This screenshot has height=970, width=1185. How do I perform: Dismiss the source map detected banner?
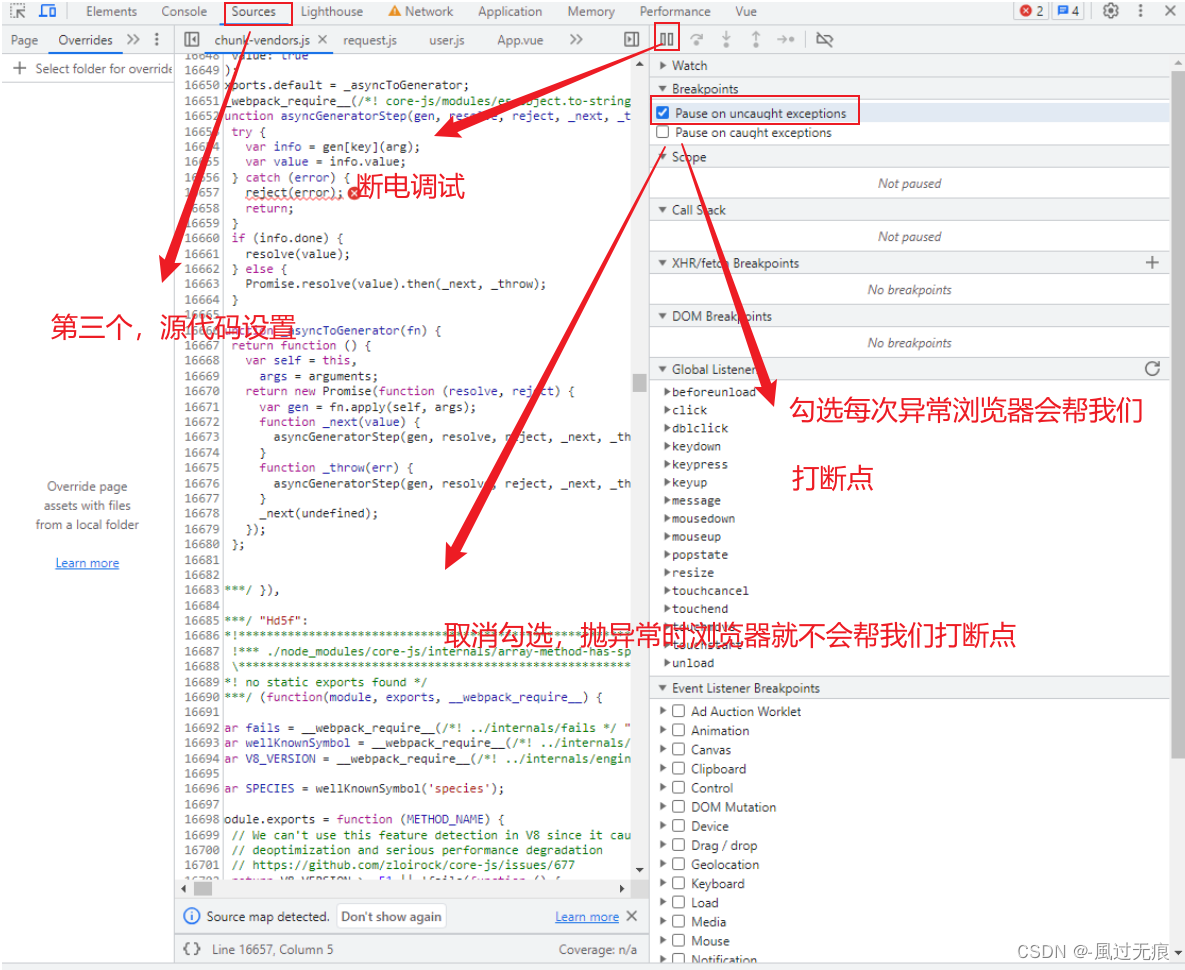coord(632,916)
